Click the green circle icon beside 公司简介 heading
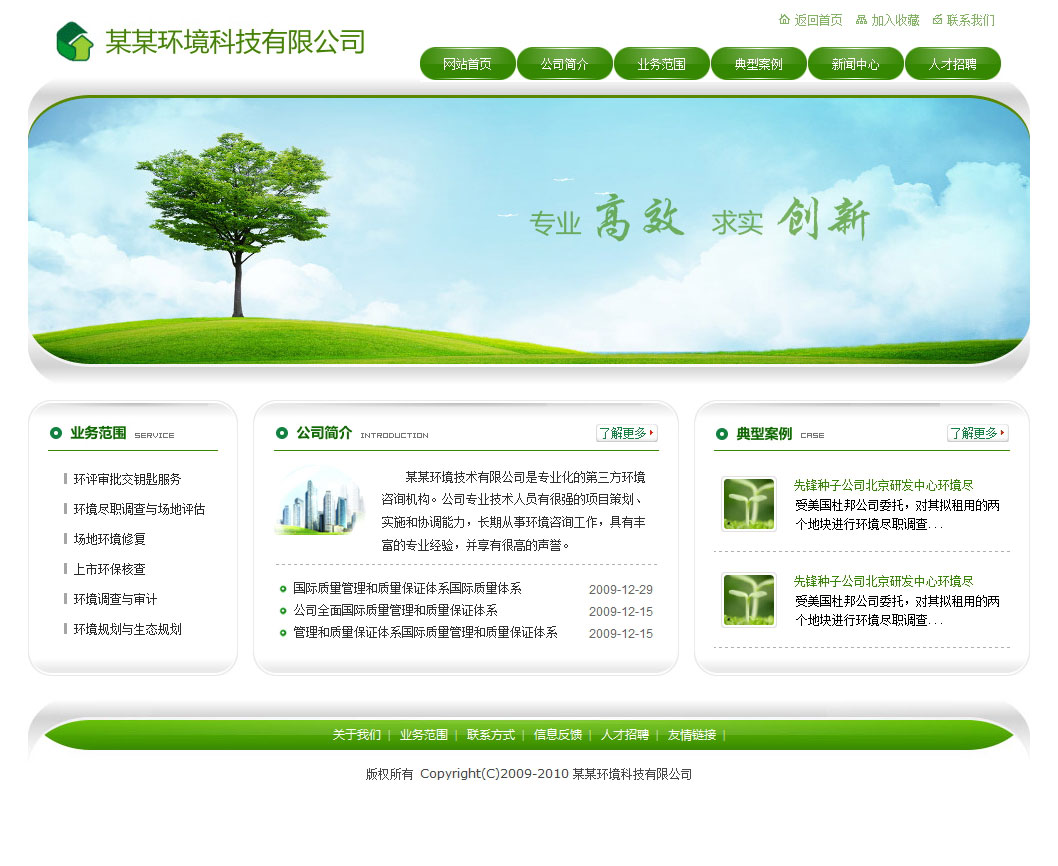1058x866 pixels. coord(282,433)
